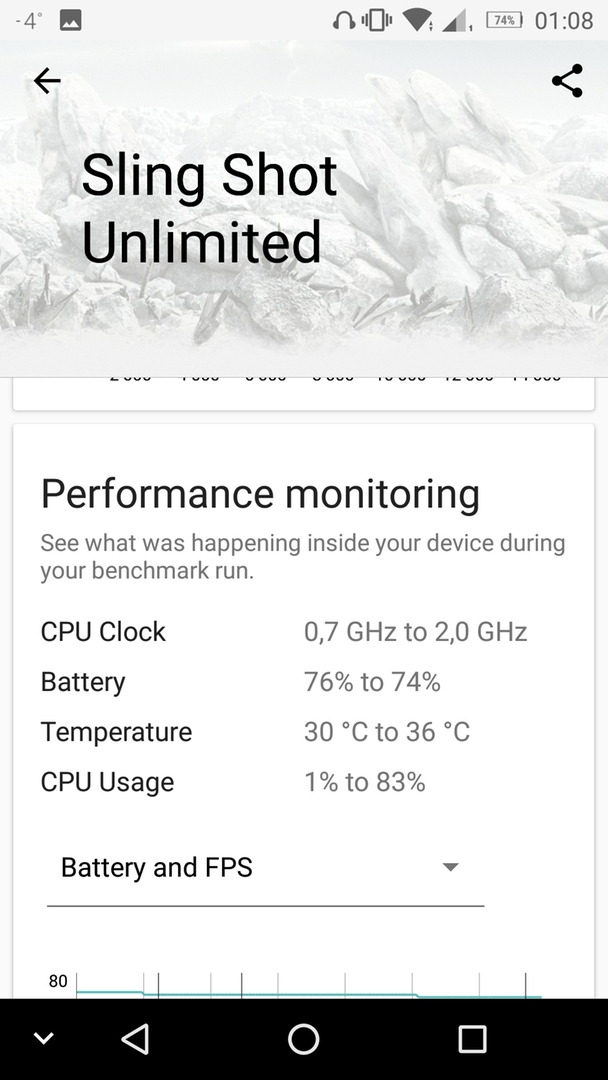Open the Battery and FPS dropdown
Screen dimensions: 608x1080
pyautogui.click(x=265, y=869)
